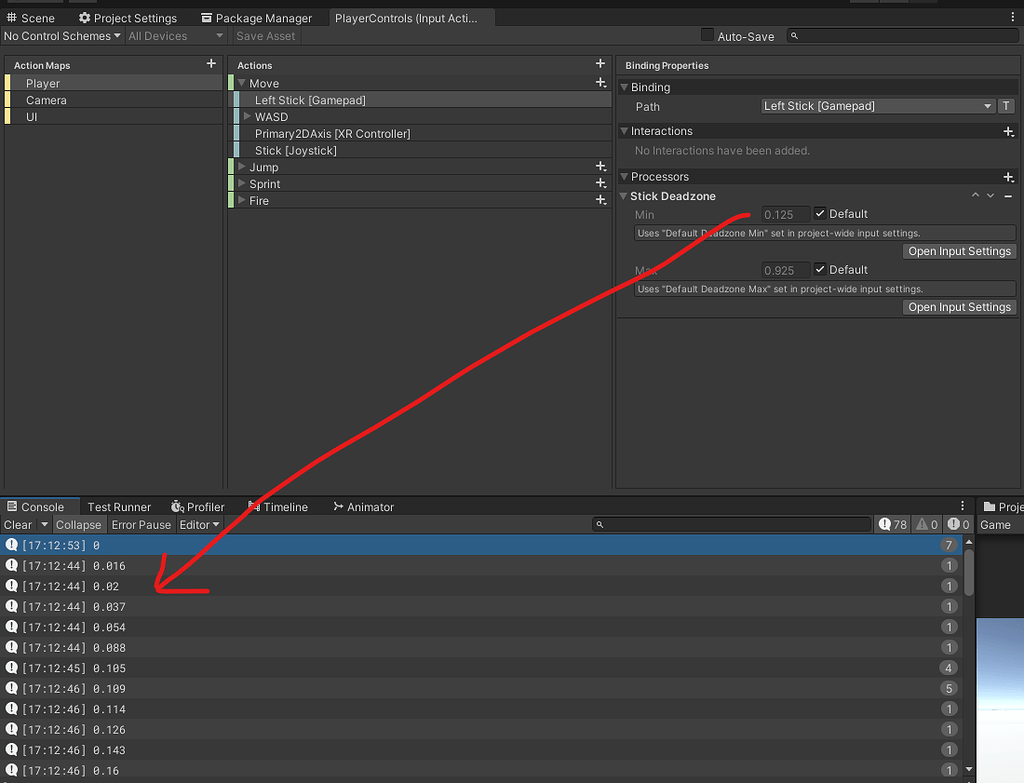Image resolution: width=1024 pixels, height=783 pixels.
Task: Click the T icon beside the Path field
Action: tap(1006, 105)
